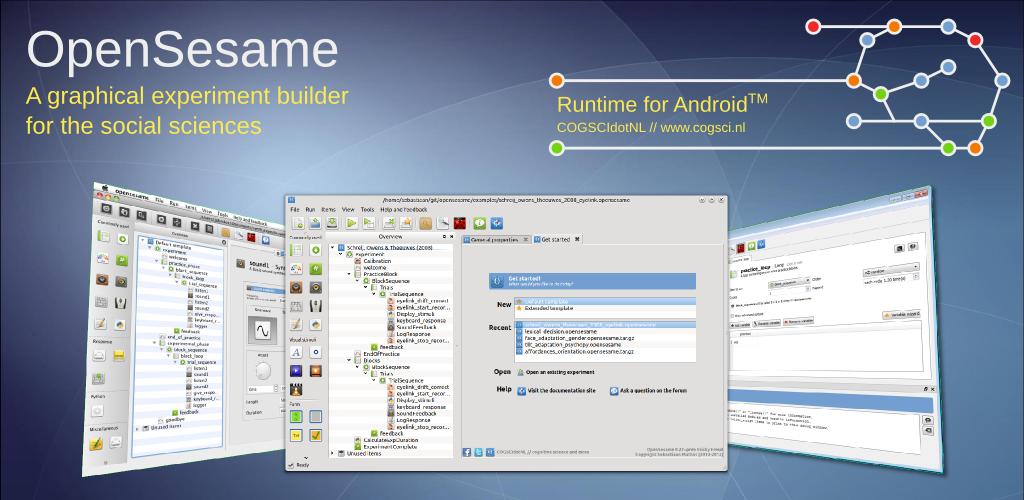Open the Run menu in center window
Screen dimensions: 1024x500
[x=310, y=210]
